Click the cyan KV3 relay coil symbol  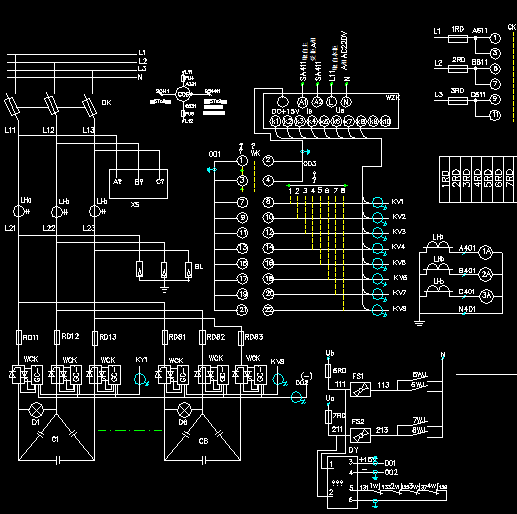tap(379, 234)
